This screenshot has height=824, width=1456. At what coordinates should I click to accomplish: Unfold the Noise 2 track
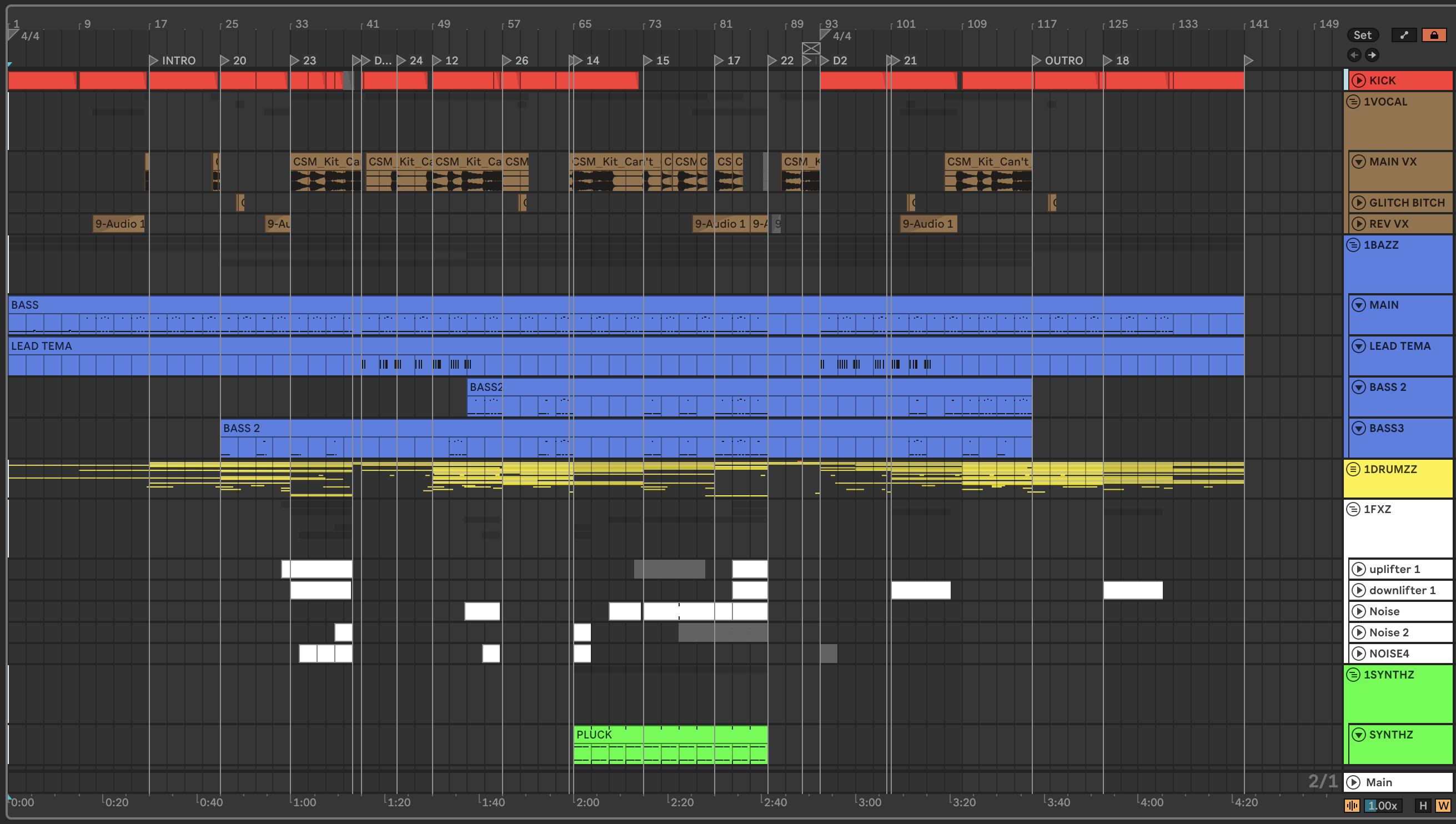tap(1359, 633)
